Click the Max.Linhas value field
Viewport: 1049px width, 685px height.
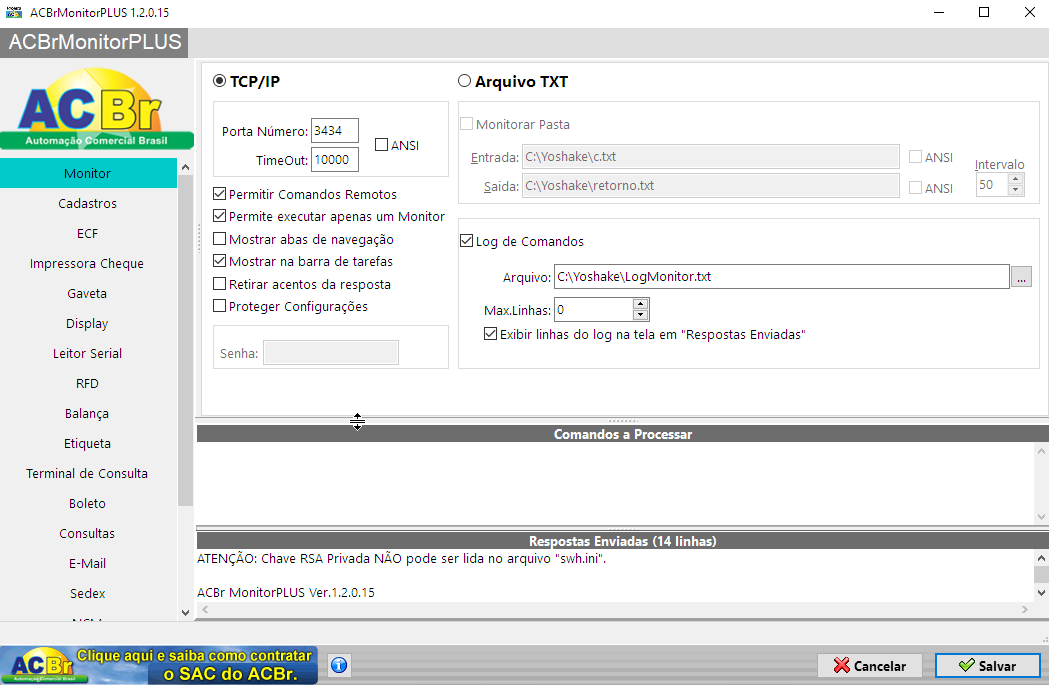tap(593, 310)
